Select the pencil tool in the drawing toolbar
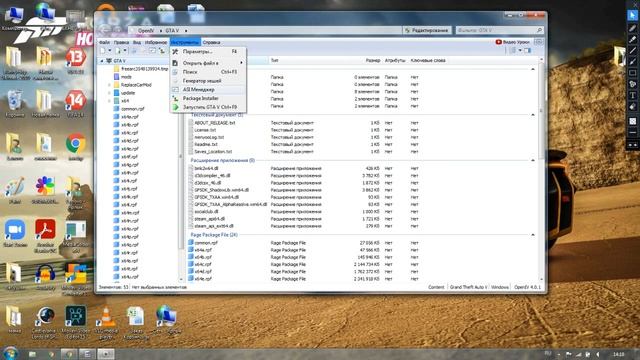640x360 pixels. pyautogui.click(x=632, y=28)
